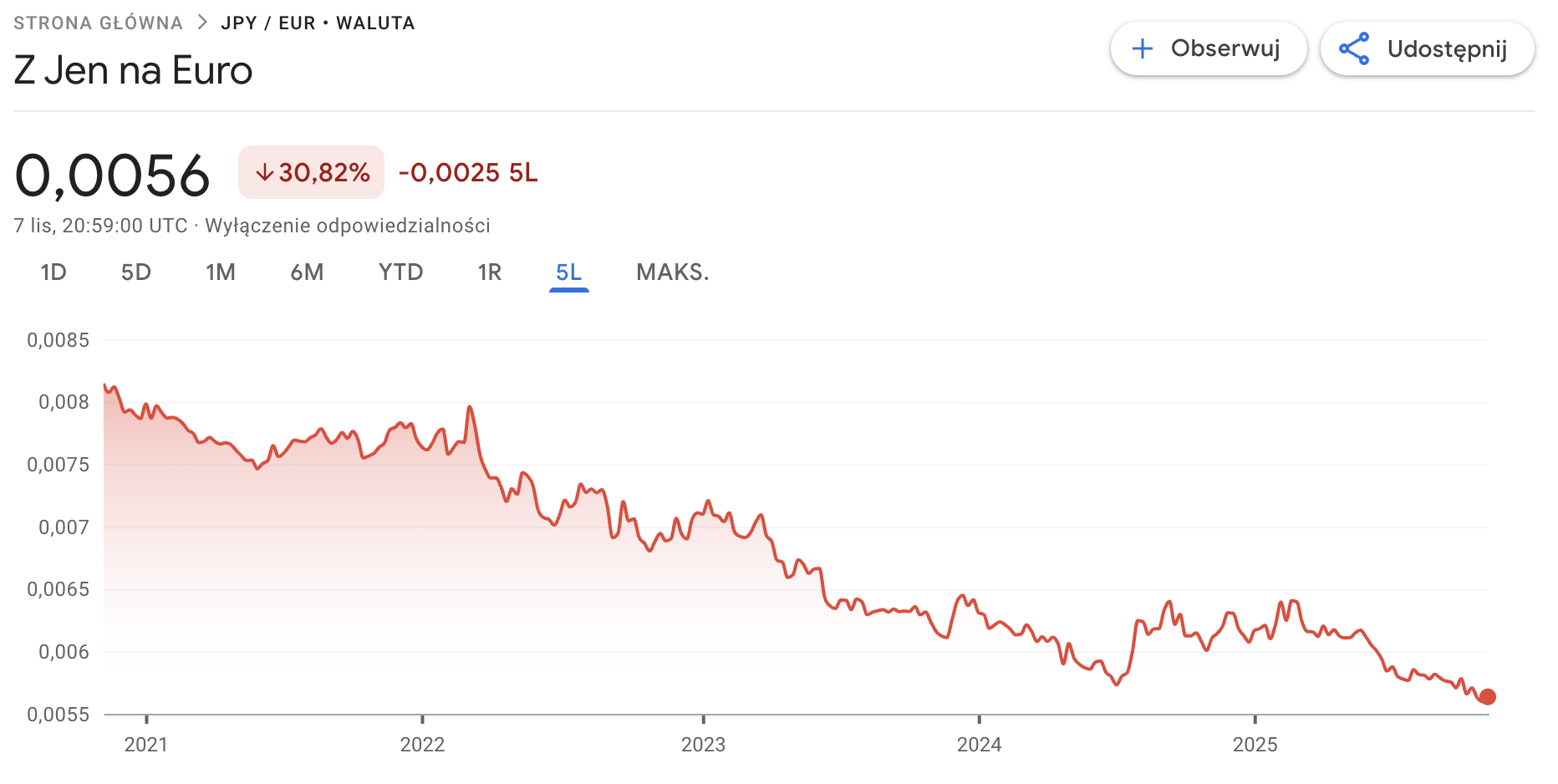This screenshot has width=1558, height=784.
Task: Select the 5L range tab
Action: [x=569, y=272]
